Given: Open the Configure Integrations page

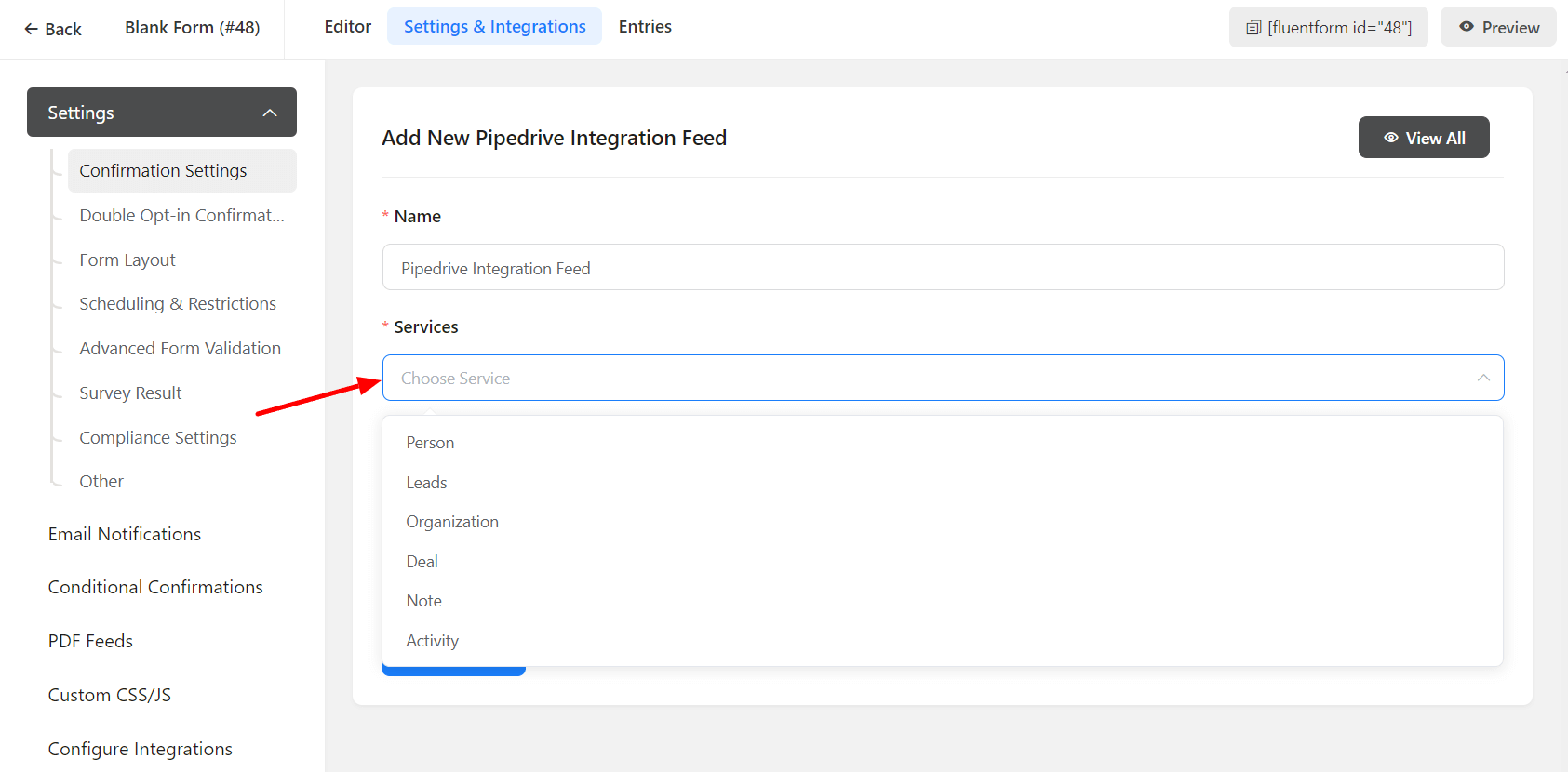Looking at the screenshot, I should click(141, 749).
